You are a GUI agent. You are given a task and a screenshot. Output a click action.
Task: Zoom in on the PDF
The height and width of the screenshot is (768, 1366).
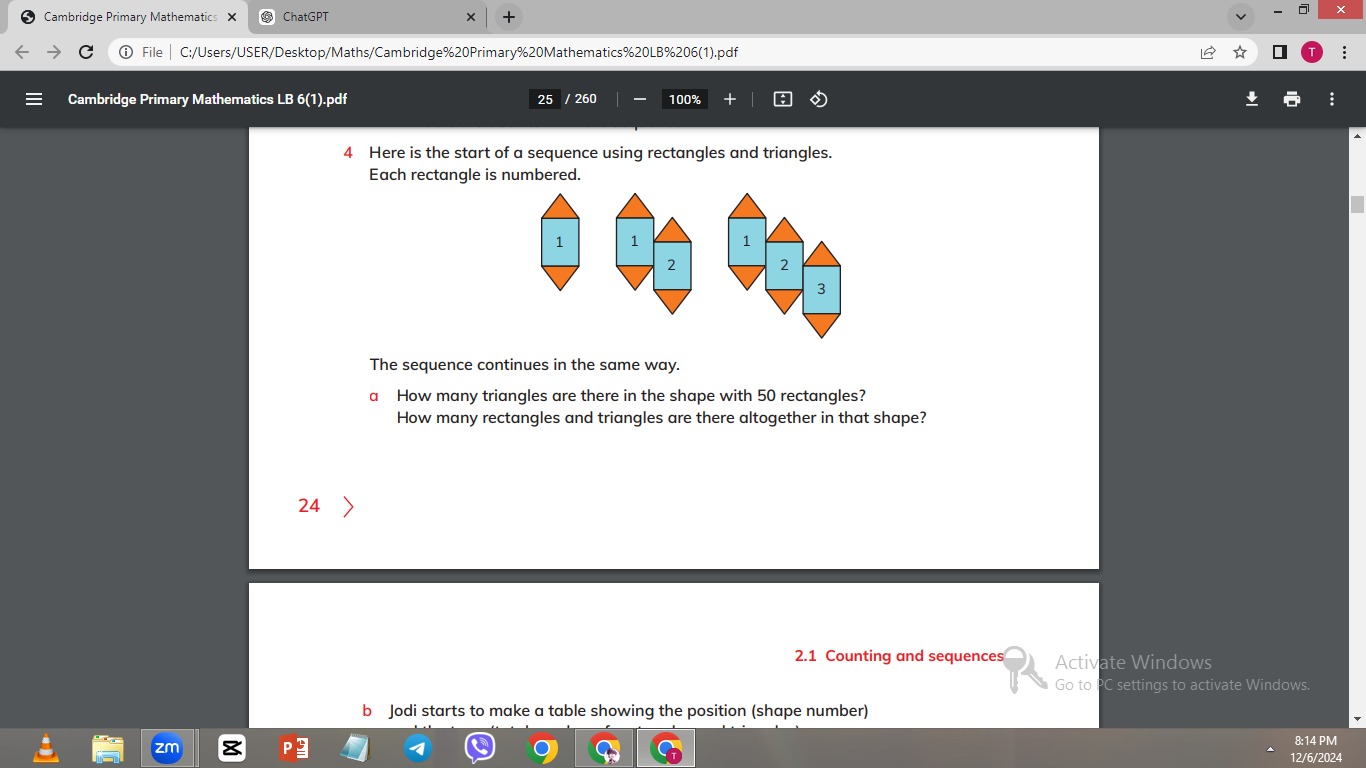point(730,99)
